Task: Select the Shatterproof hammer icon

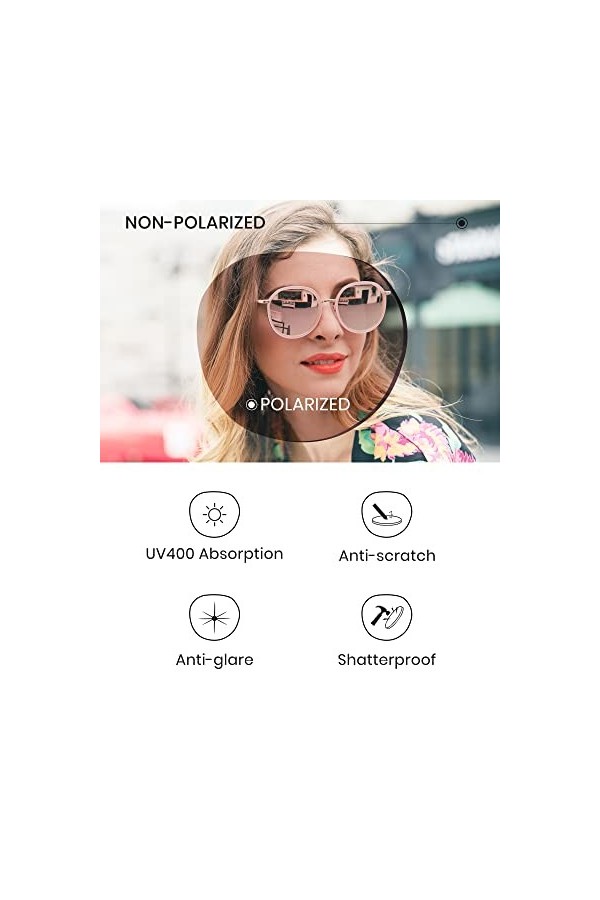Action: 386,618
